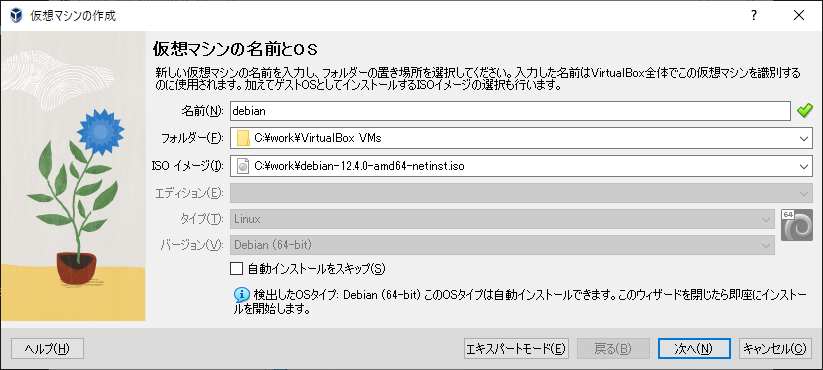The image size is (823, 370).
Task: Switch to エキスパートモード(E)
Action: [x=516, y=348]
